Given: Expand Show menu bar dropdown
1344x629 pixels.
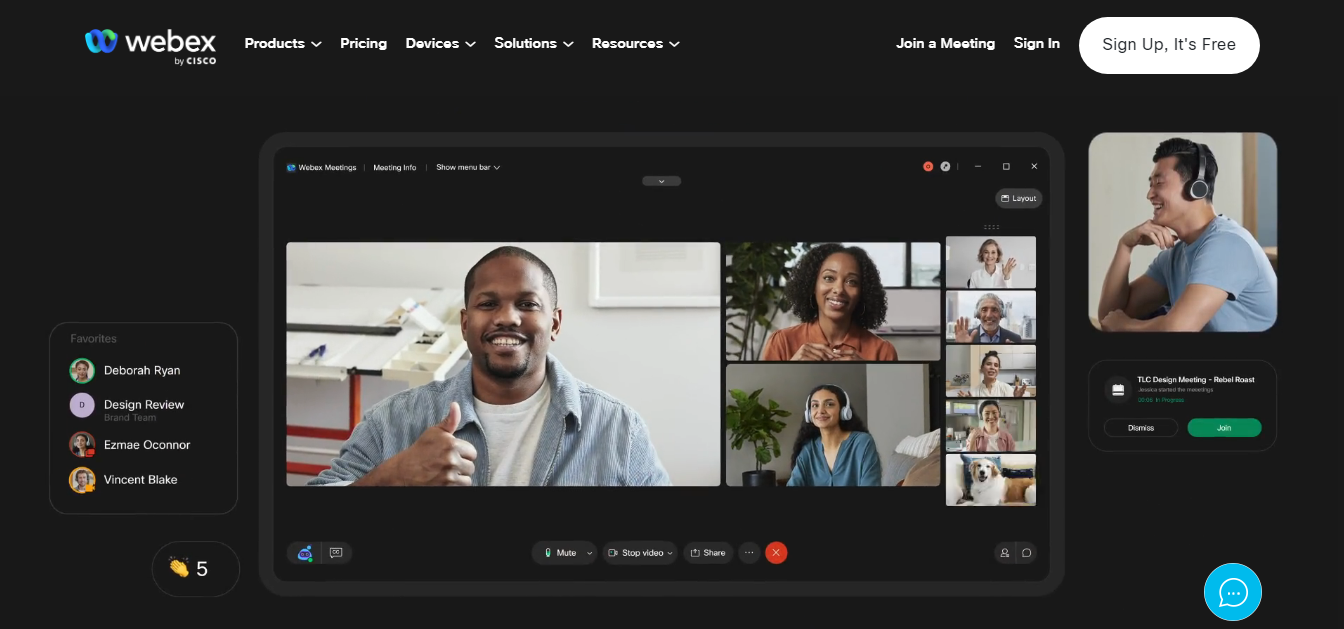Looking at the screenshot, I should (468, 167).
